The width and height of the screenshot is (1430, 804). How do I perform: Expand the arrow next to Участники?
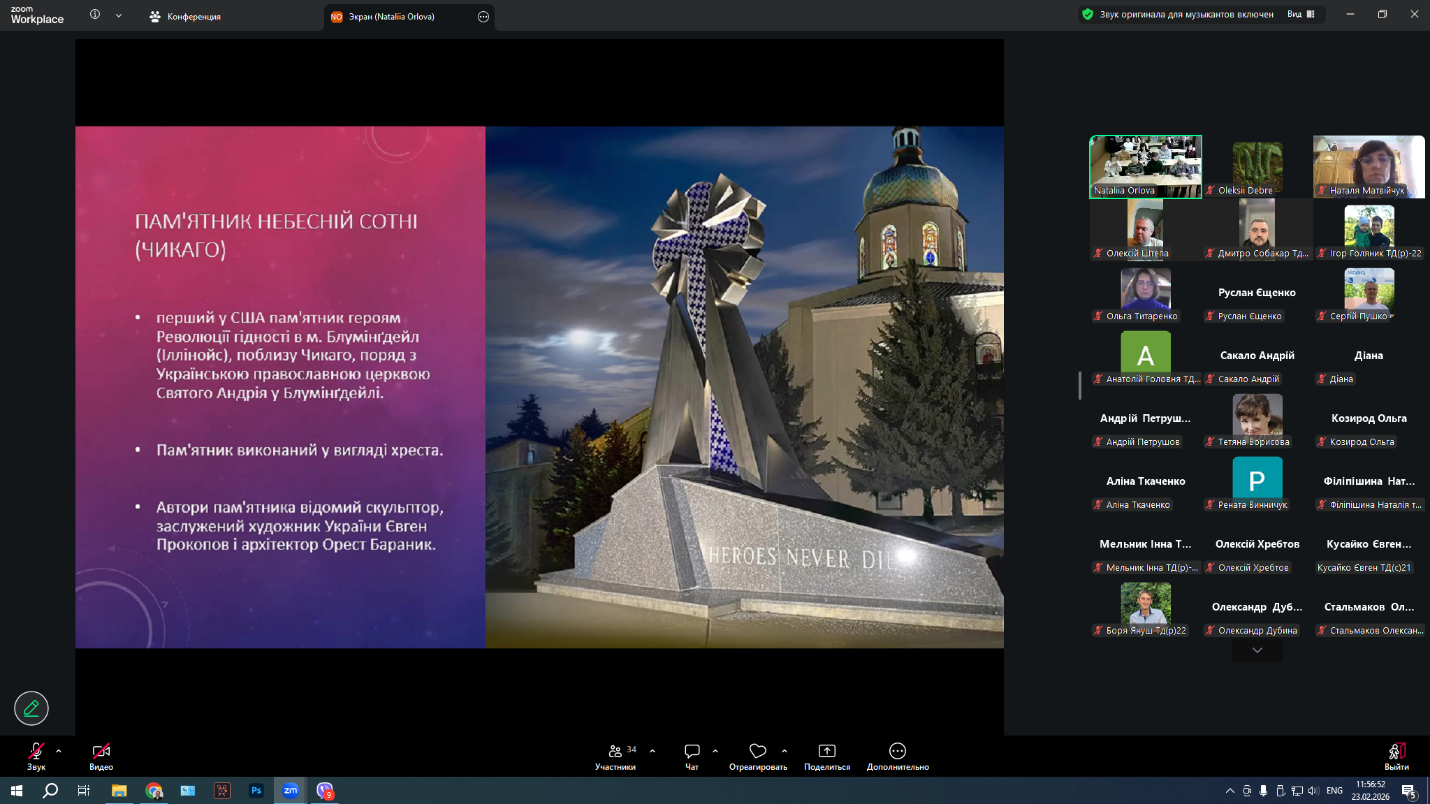point(652,750)
